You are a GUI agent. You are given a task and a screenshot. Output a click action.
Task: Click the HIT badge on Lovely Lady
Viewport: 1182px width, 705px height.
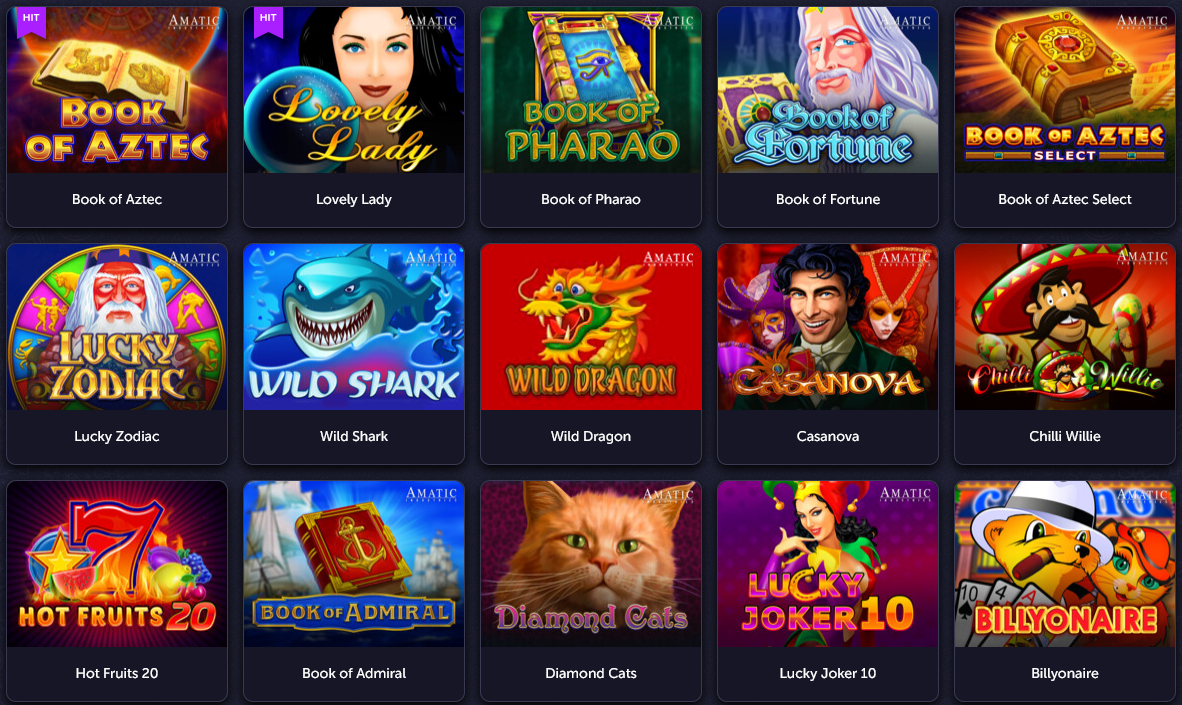click(x=268, y=20)
